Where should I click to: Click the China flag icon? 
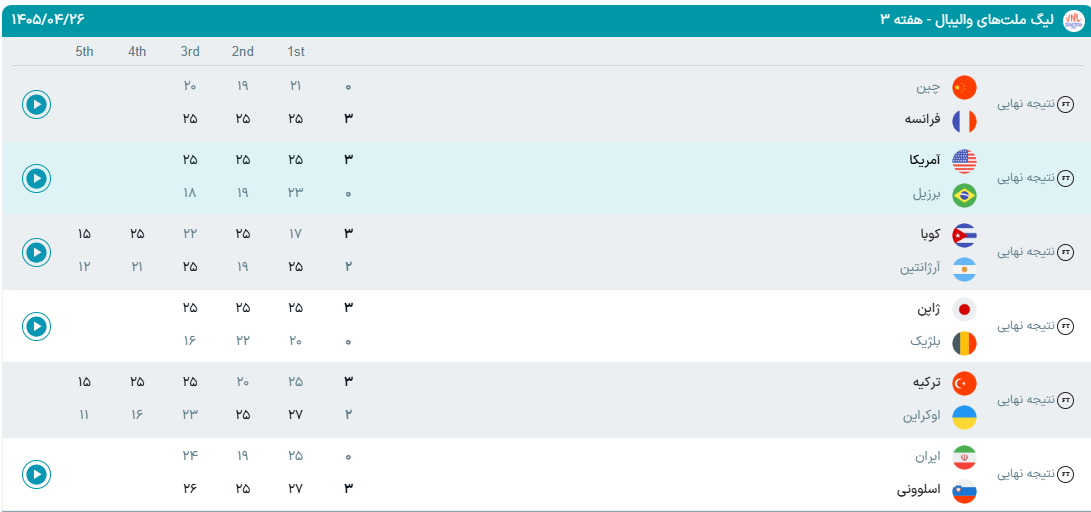click(x=964, y=87)
